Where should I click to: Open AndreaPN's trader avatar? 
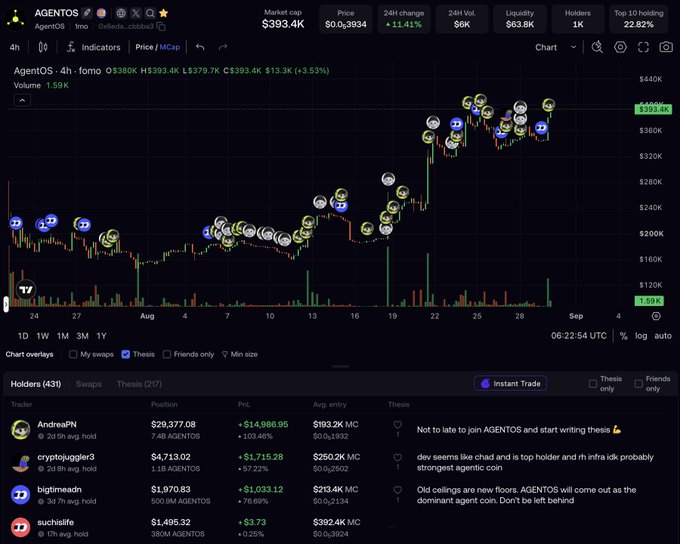[20, 429]
